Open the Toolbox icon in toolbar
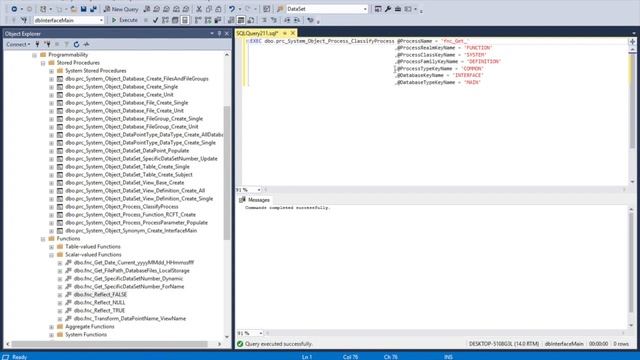 click(x=398, y=9)
